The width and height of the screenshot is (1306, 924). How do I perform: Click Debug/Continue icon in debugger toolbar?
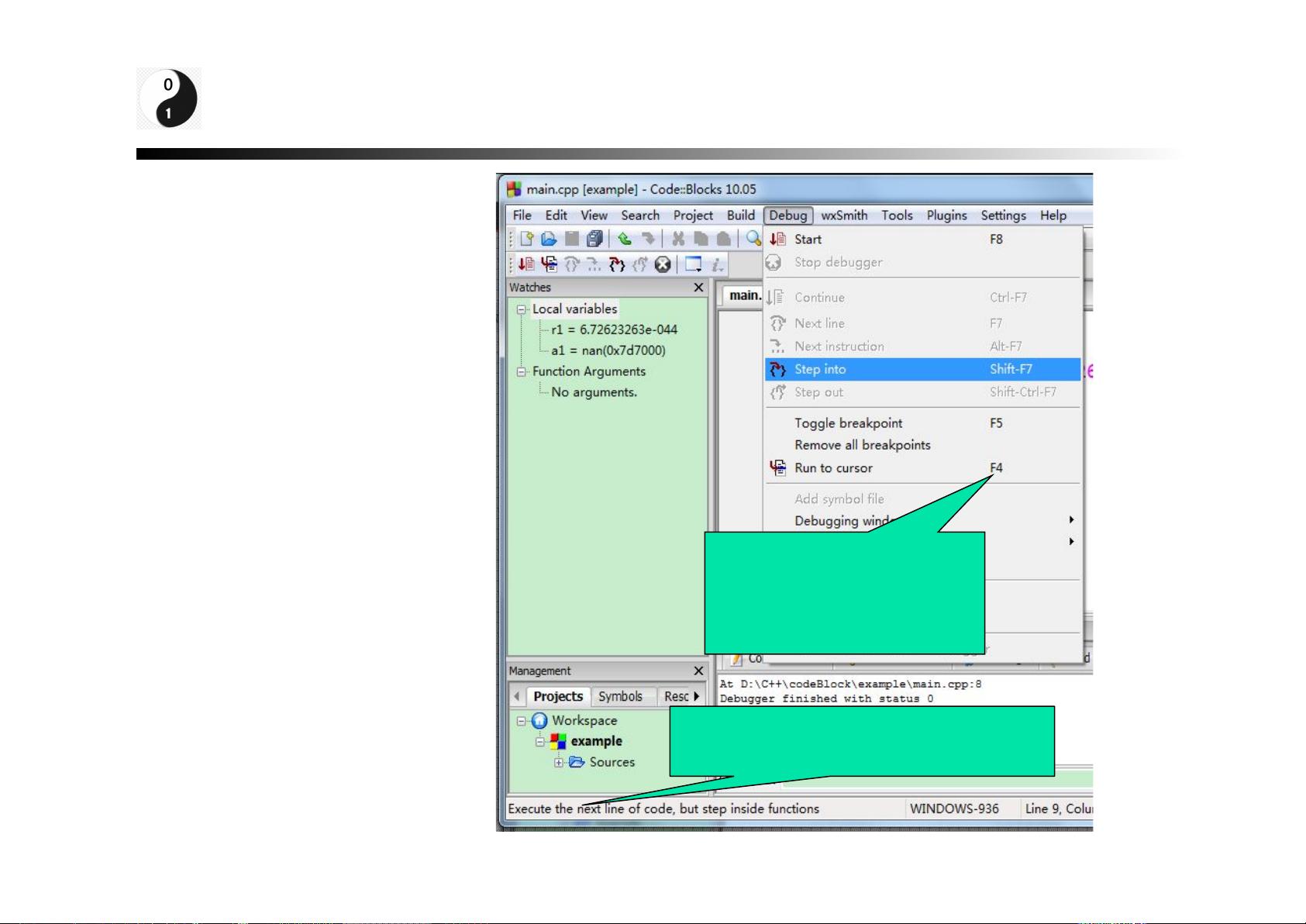[x=526, y=264]
